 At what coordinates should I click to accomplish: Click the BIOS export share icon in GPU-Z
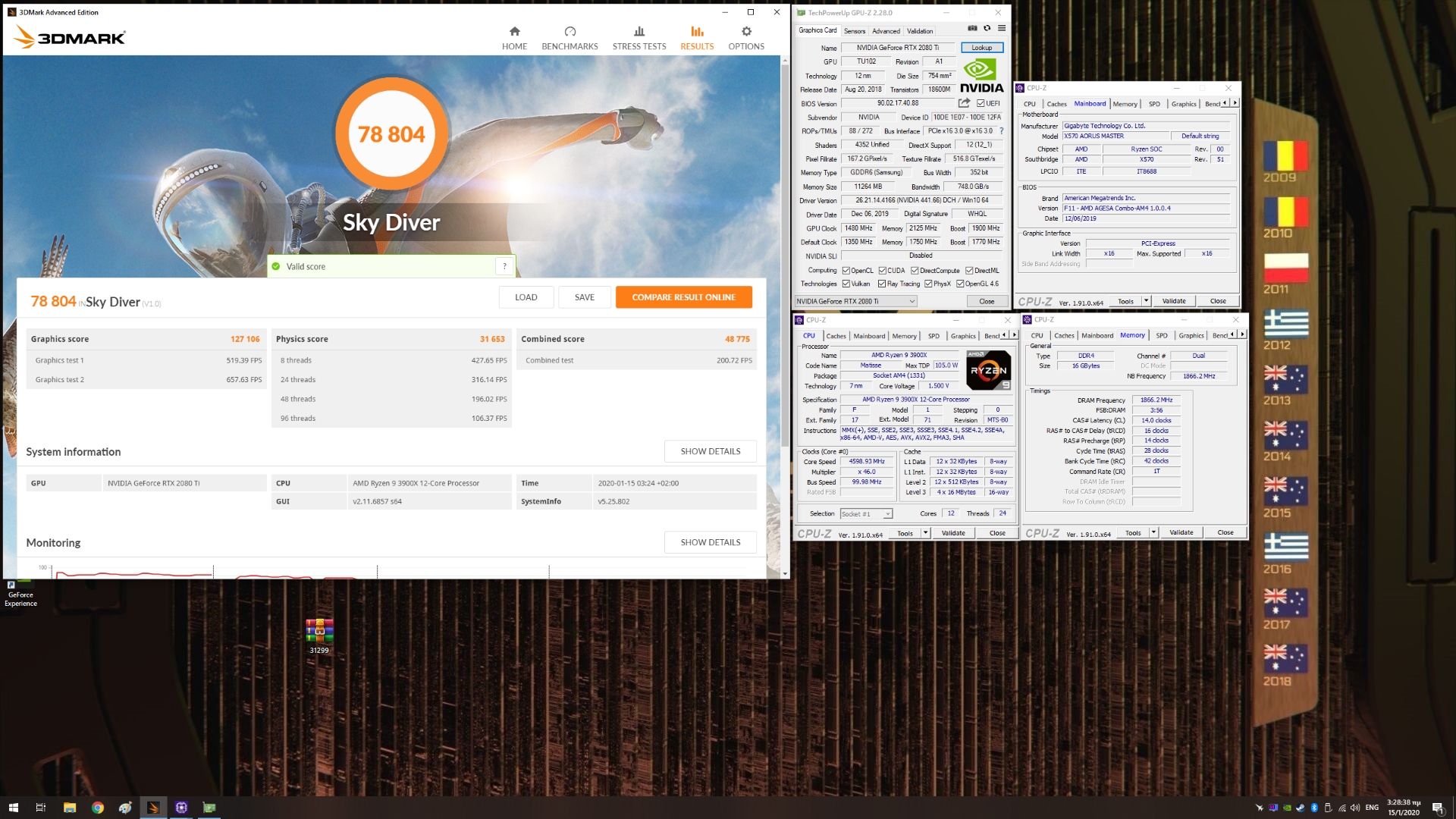click(964, 103)
